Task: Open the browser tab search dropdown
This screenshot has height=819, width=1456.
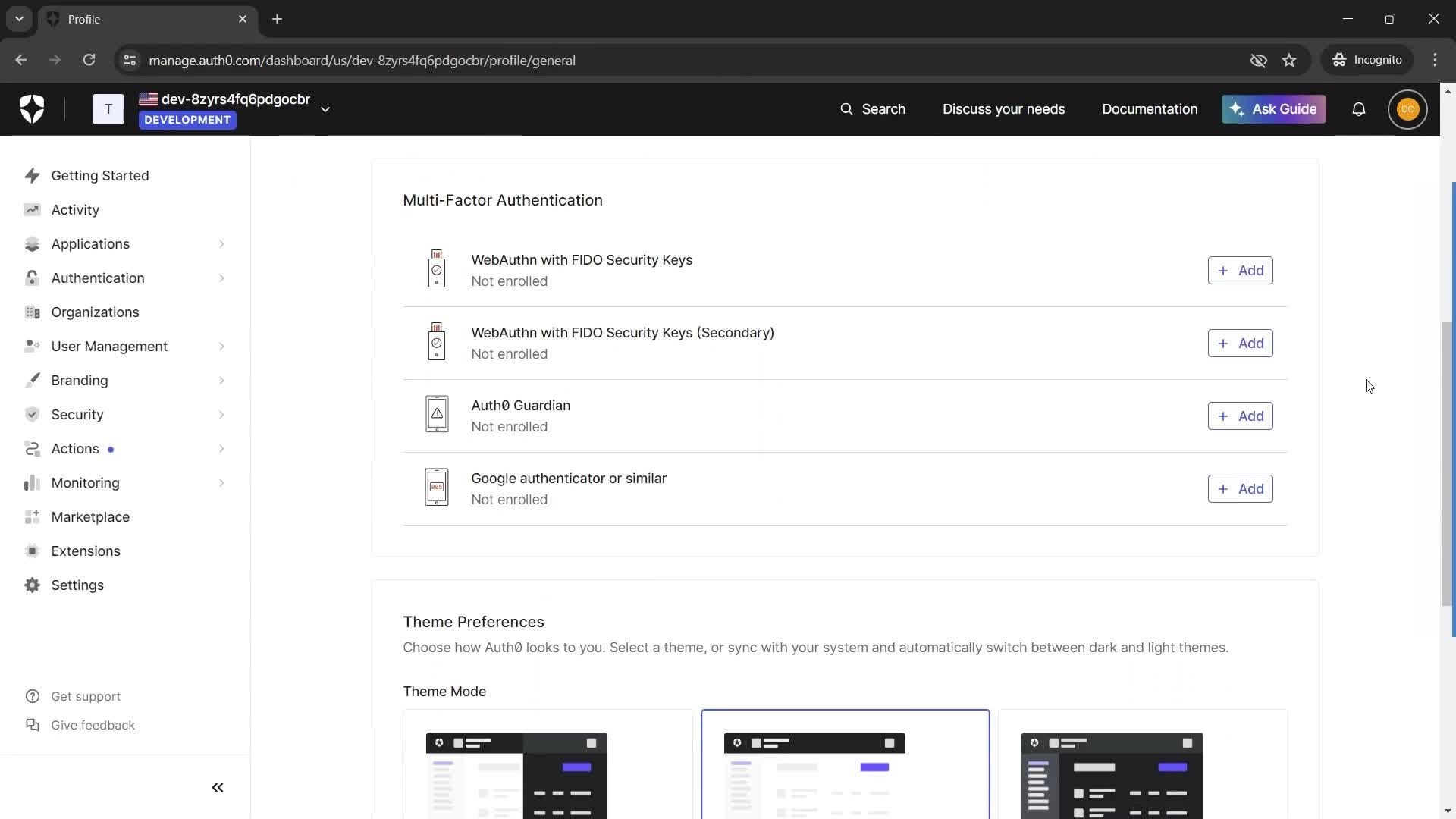Action: pyautogui.click(x=19, y=19)
